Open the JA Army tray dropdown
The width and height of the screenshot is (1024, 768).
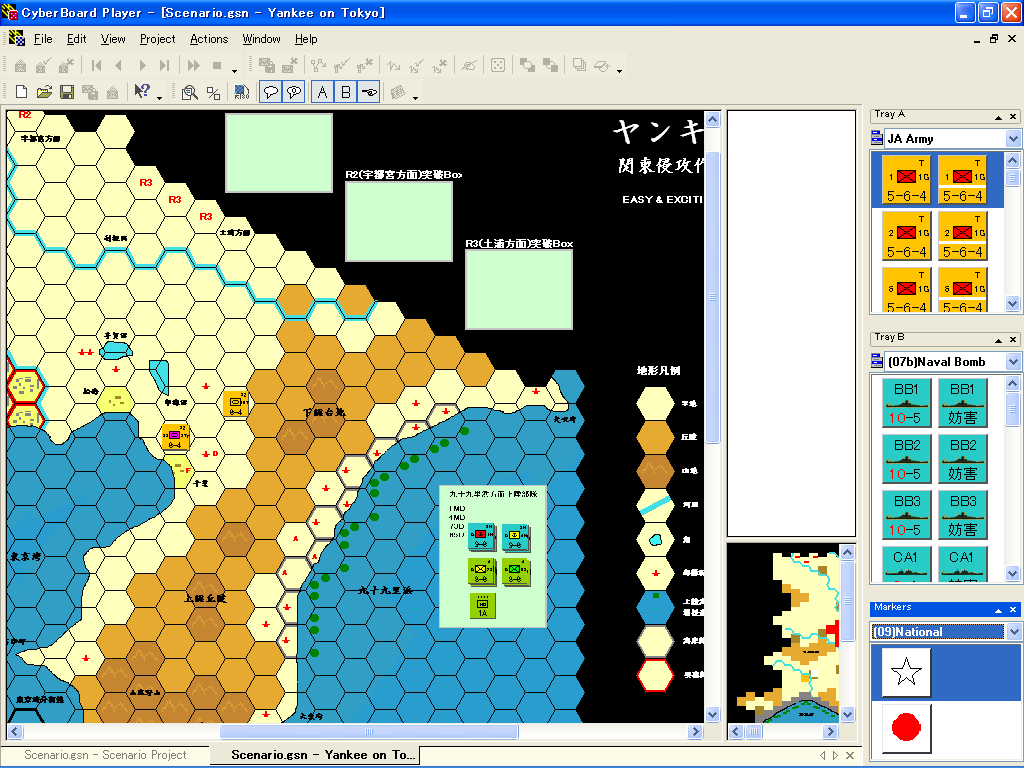coord(1013,138)
